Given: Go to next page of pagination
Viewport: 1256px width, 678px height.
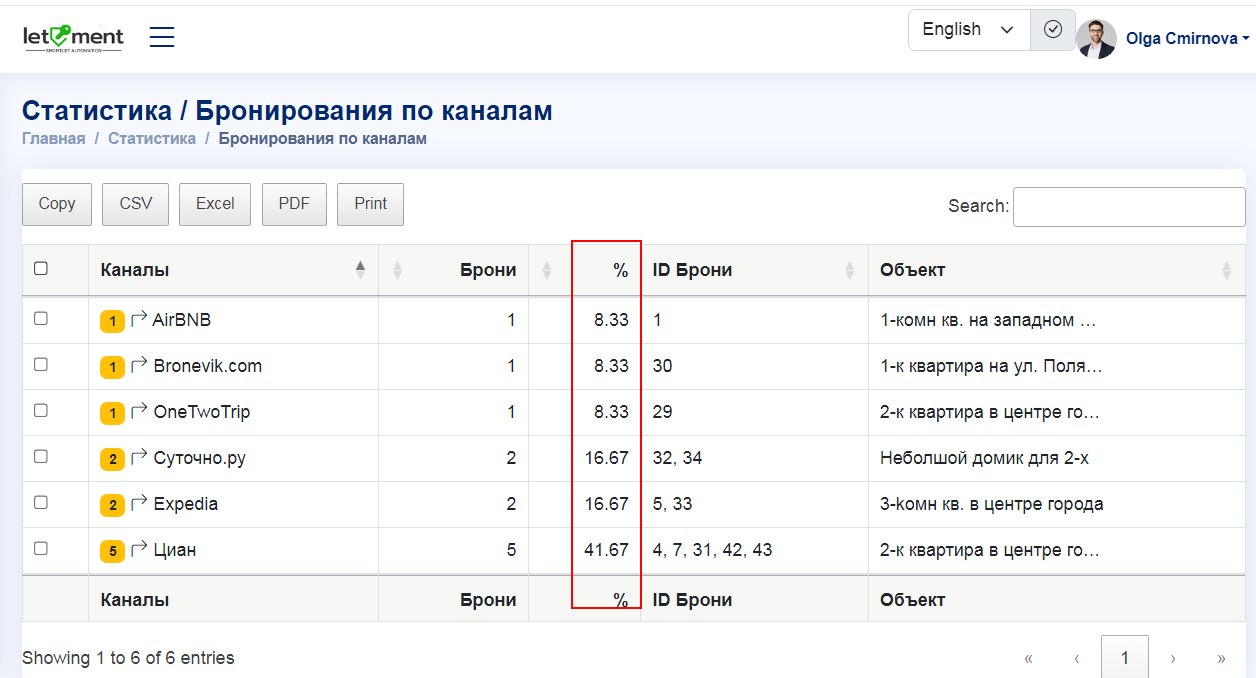Looking at the screenshot, I should coord(1173,658).
